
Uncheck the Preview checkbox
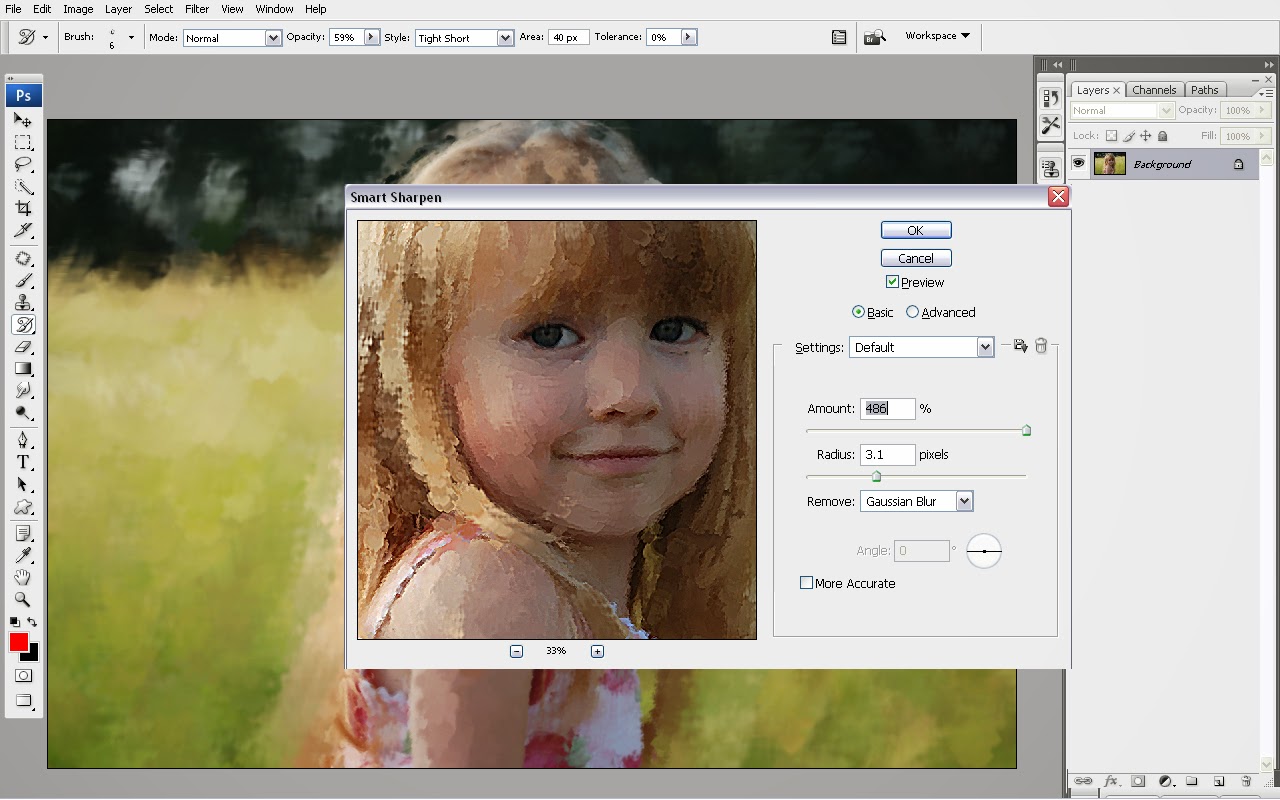click(x=892, y=282)
